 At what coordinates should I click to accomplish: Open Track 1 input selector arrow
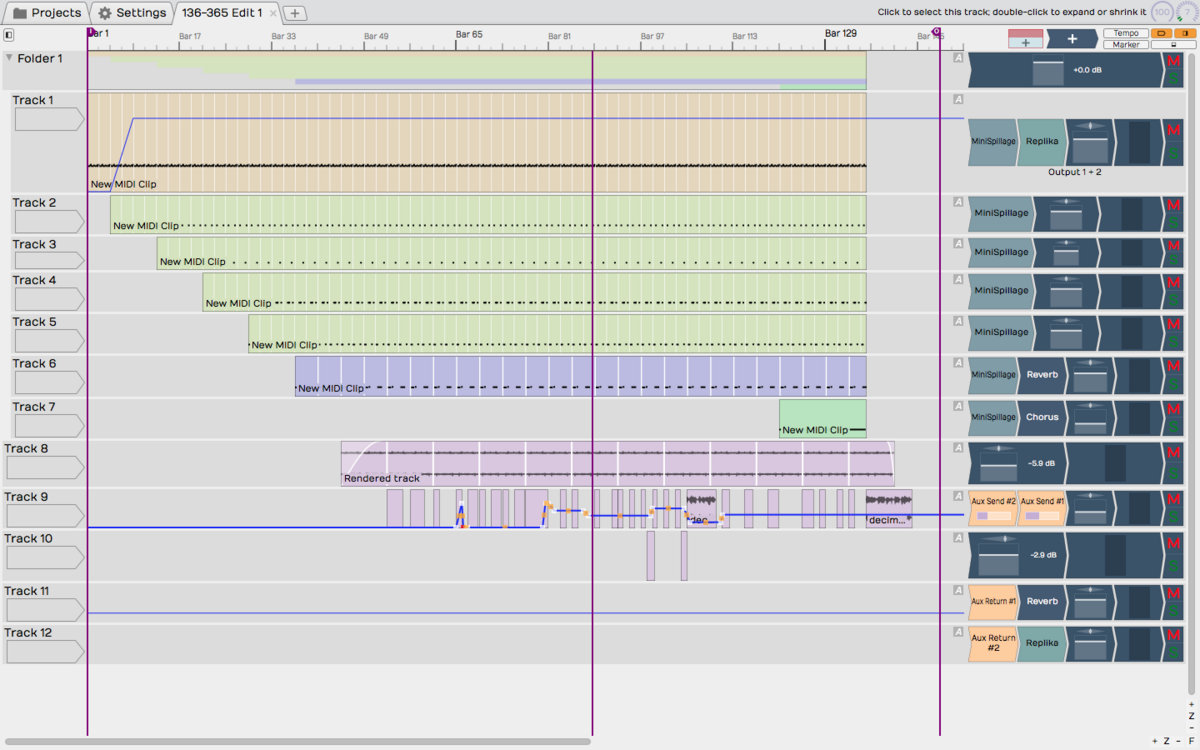45,119
